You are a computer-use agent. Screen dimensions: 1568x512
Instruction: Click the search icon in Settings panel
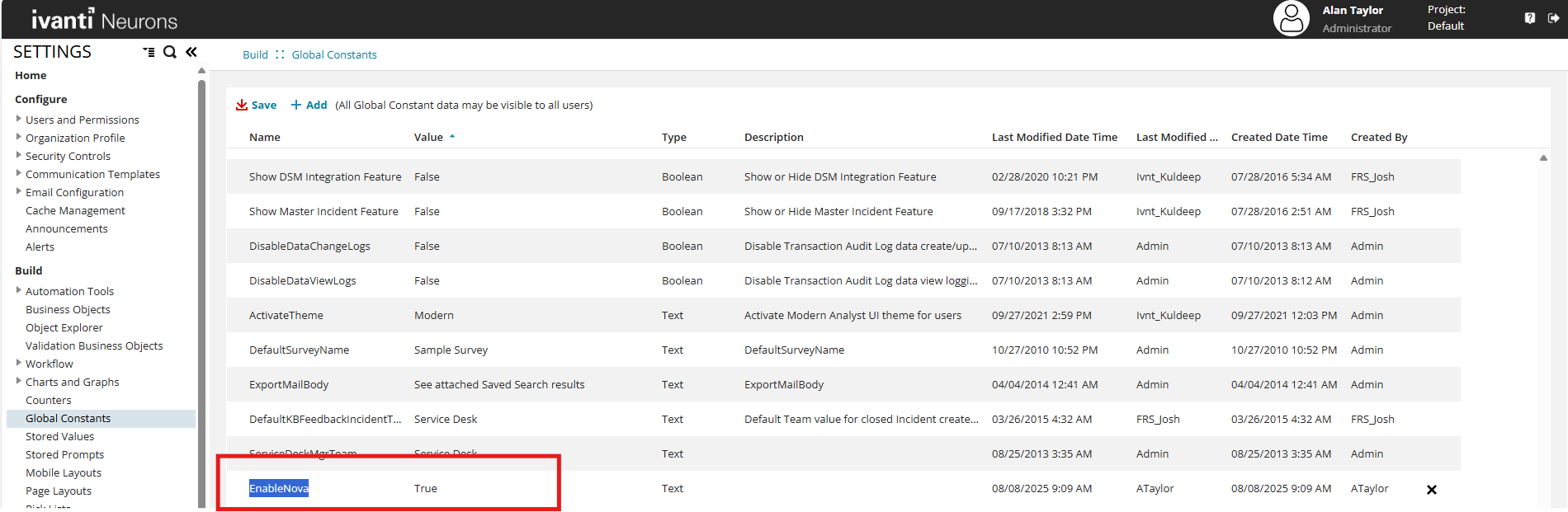[x=170, y=52]
